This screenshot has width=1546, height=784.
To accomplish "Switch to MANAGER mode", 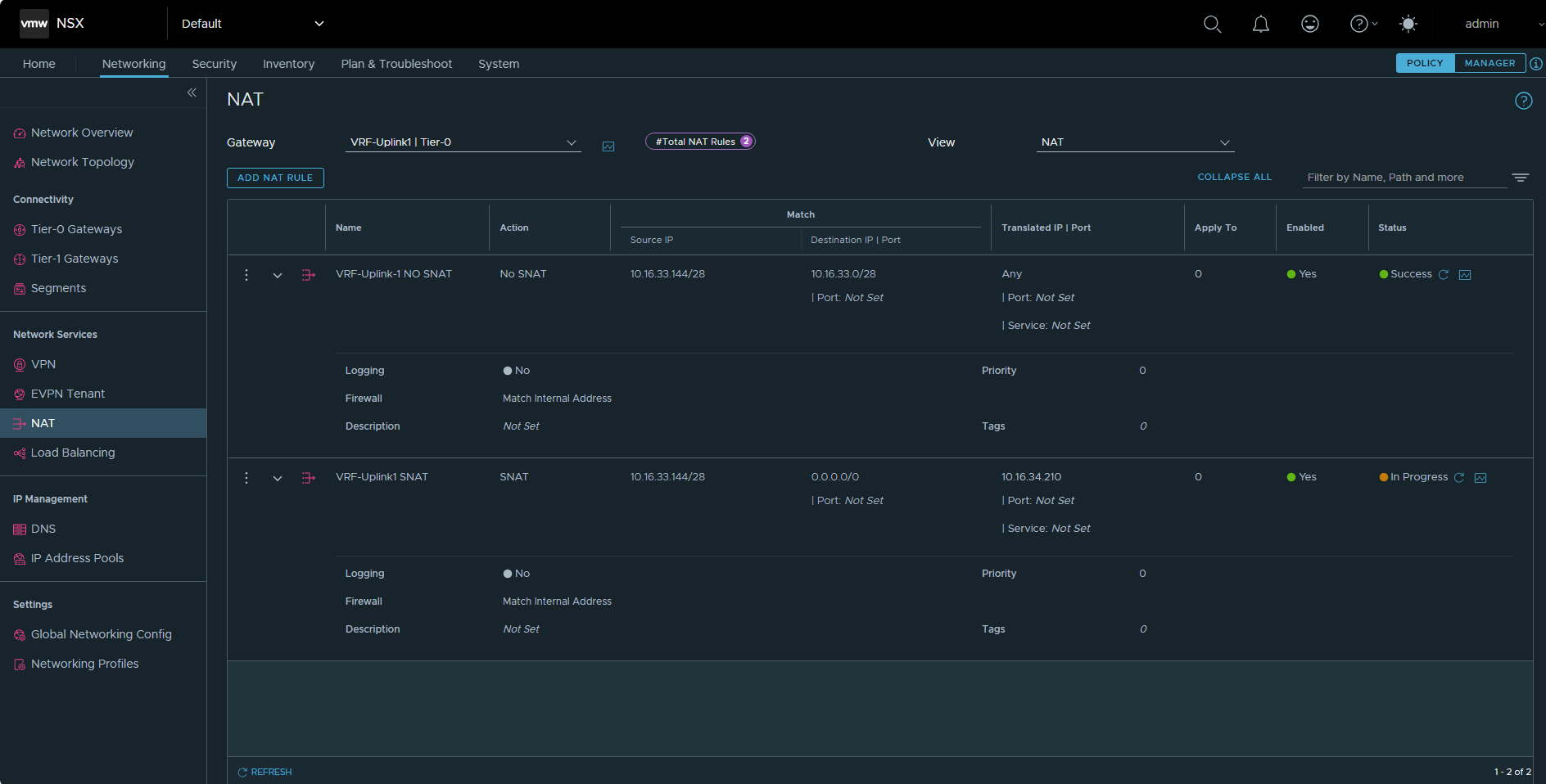I will coord(1490,63).
